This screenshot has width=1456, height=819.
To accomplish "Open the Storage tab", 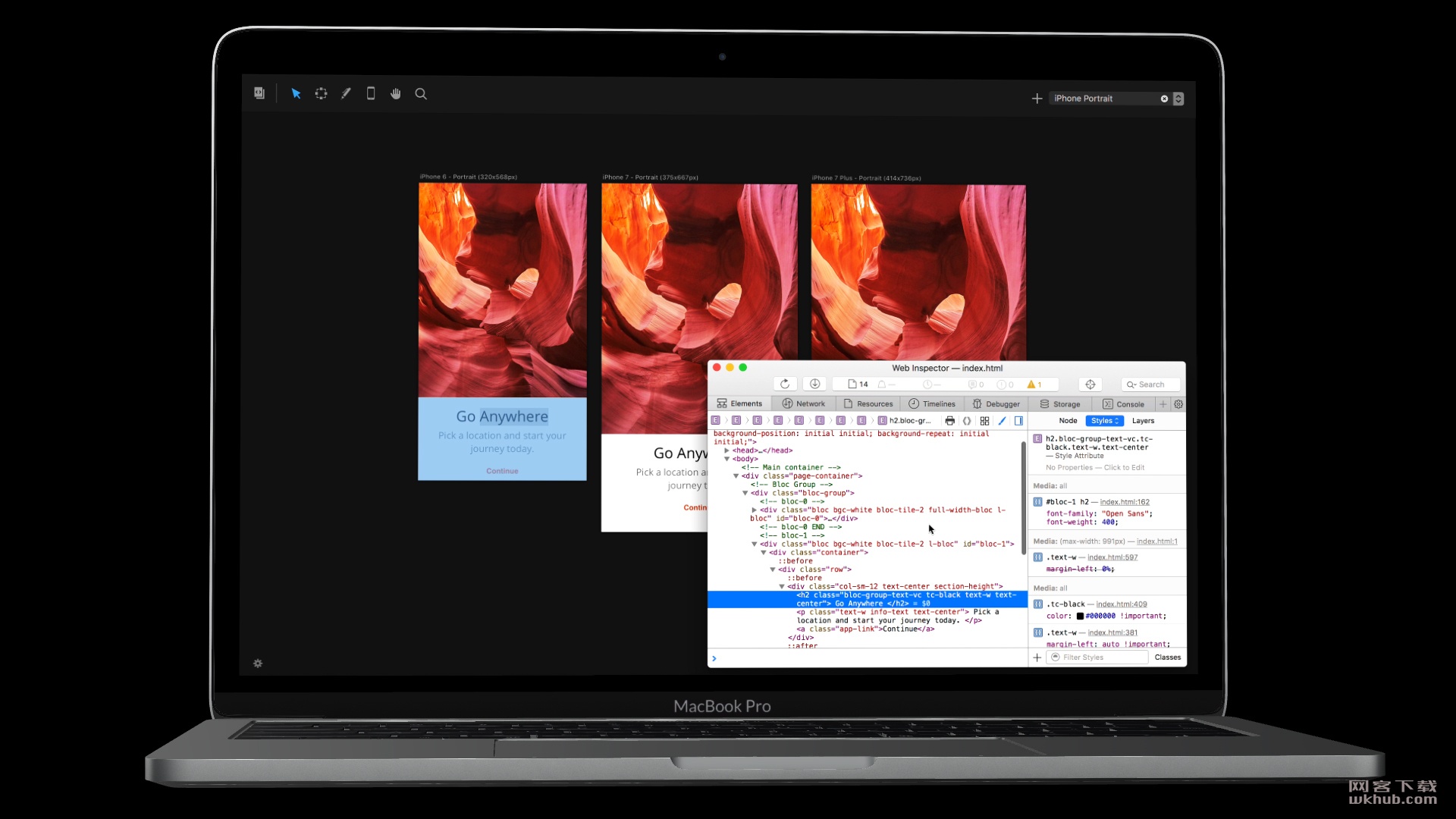I will 1060,404.
